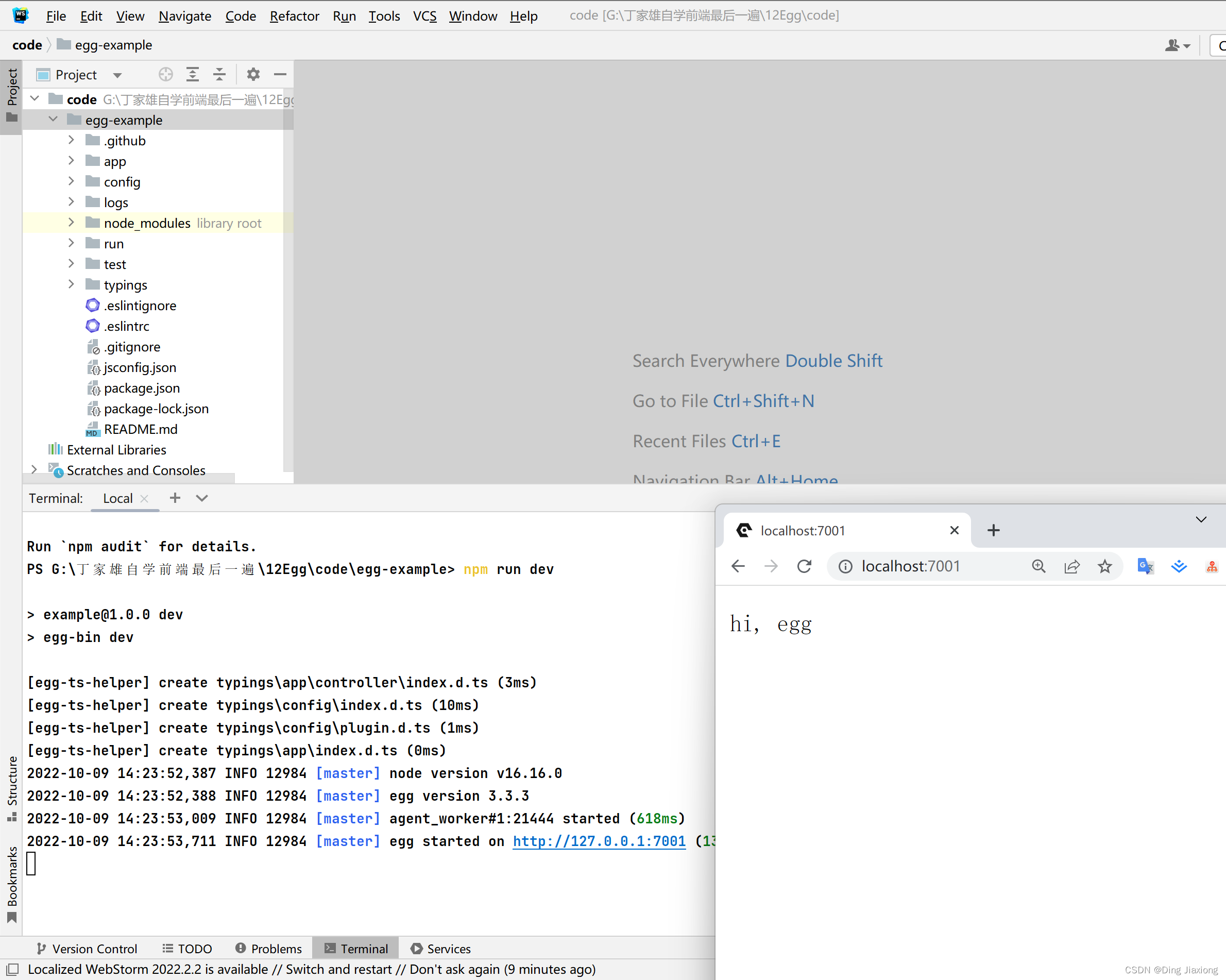The image size is (1226, 980).
Task: Expand the node_modules folder
Action: (x=71, y=223)
